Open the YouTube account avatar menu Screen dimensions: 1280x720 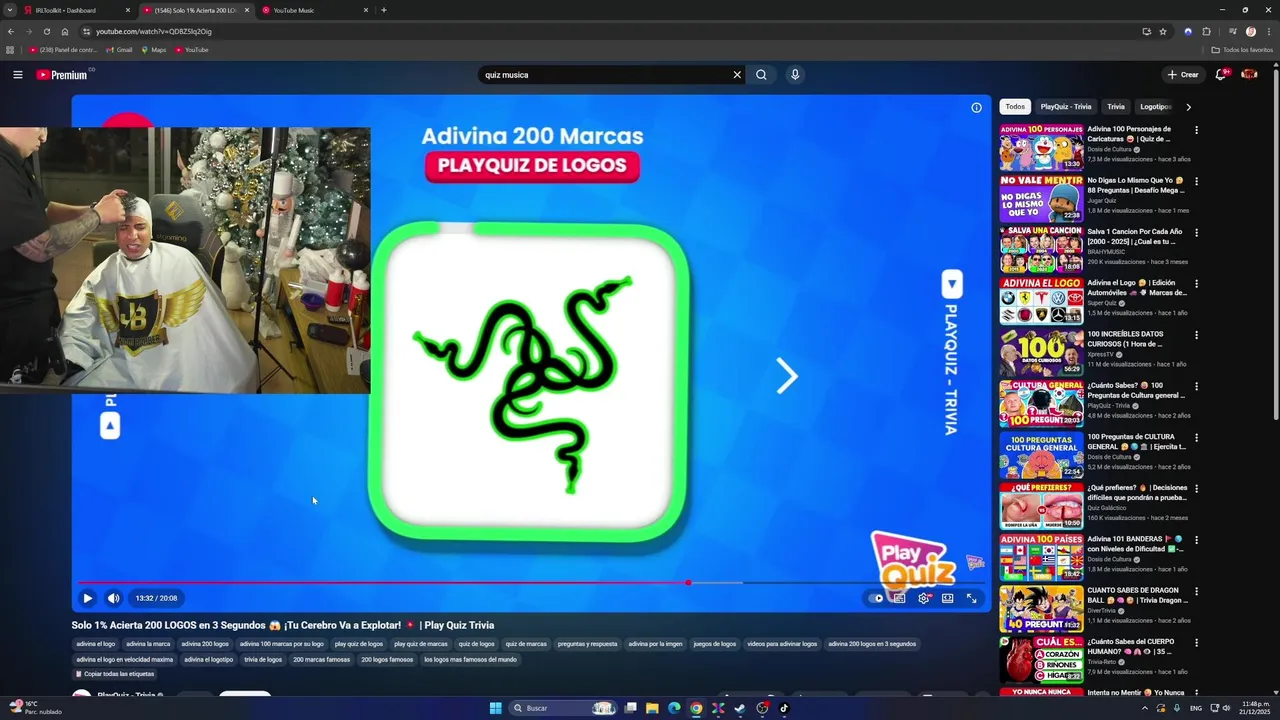1249,75
